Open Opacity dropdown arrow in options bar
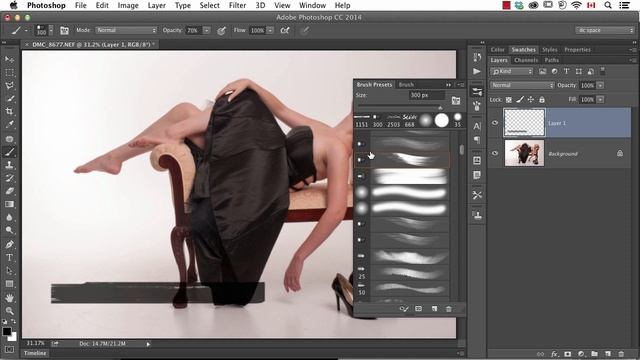This screenshot has width=640, height=360. pyautogui.click(x=207, y=30)
